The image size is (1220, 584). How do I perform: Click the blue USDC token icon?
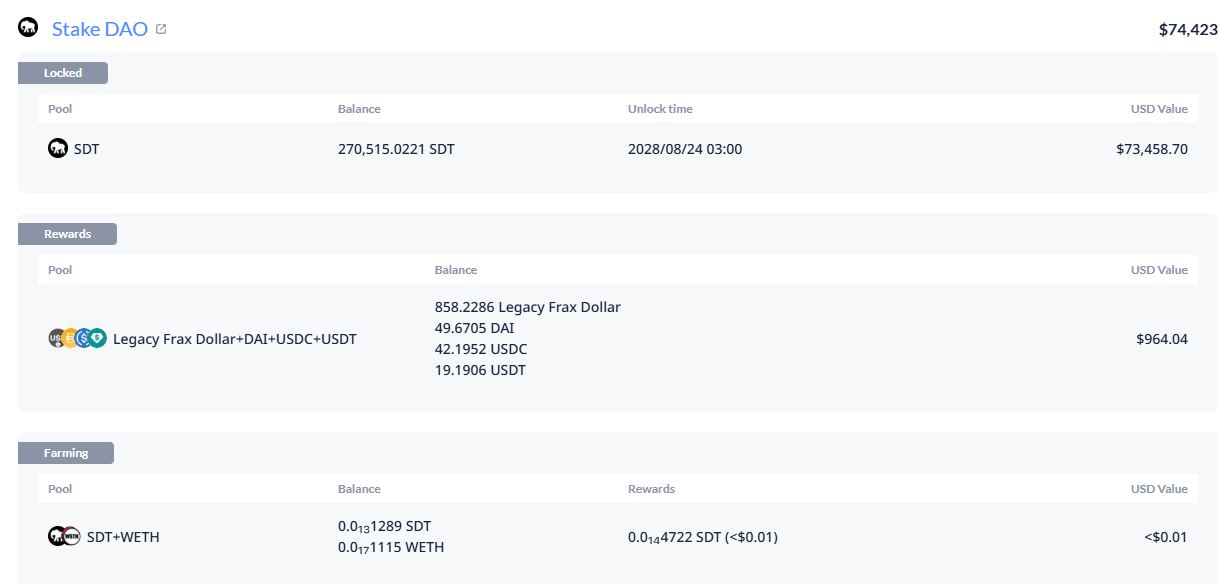coord(84,339)
